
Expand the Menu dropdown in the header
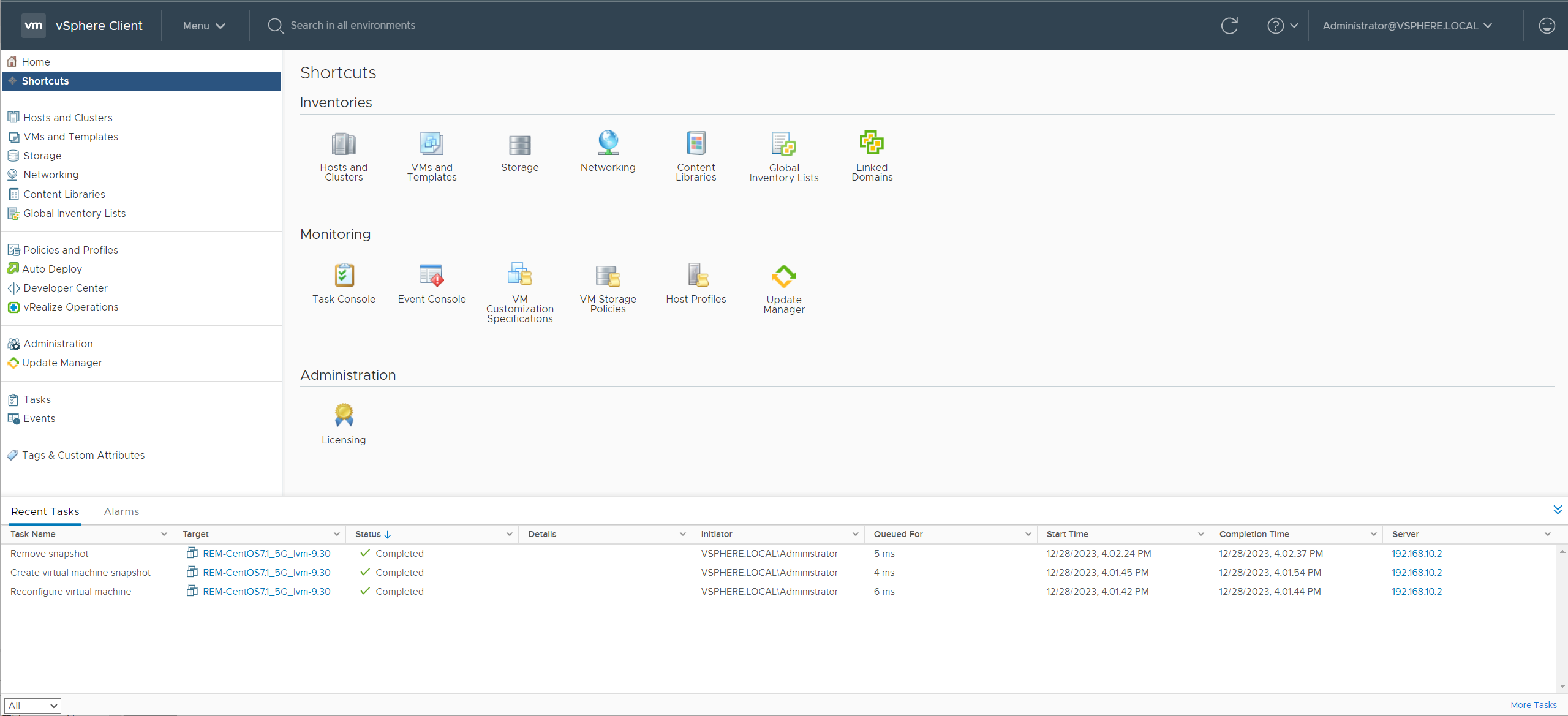204,26
